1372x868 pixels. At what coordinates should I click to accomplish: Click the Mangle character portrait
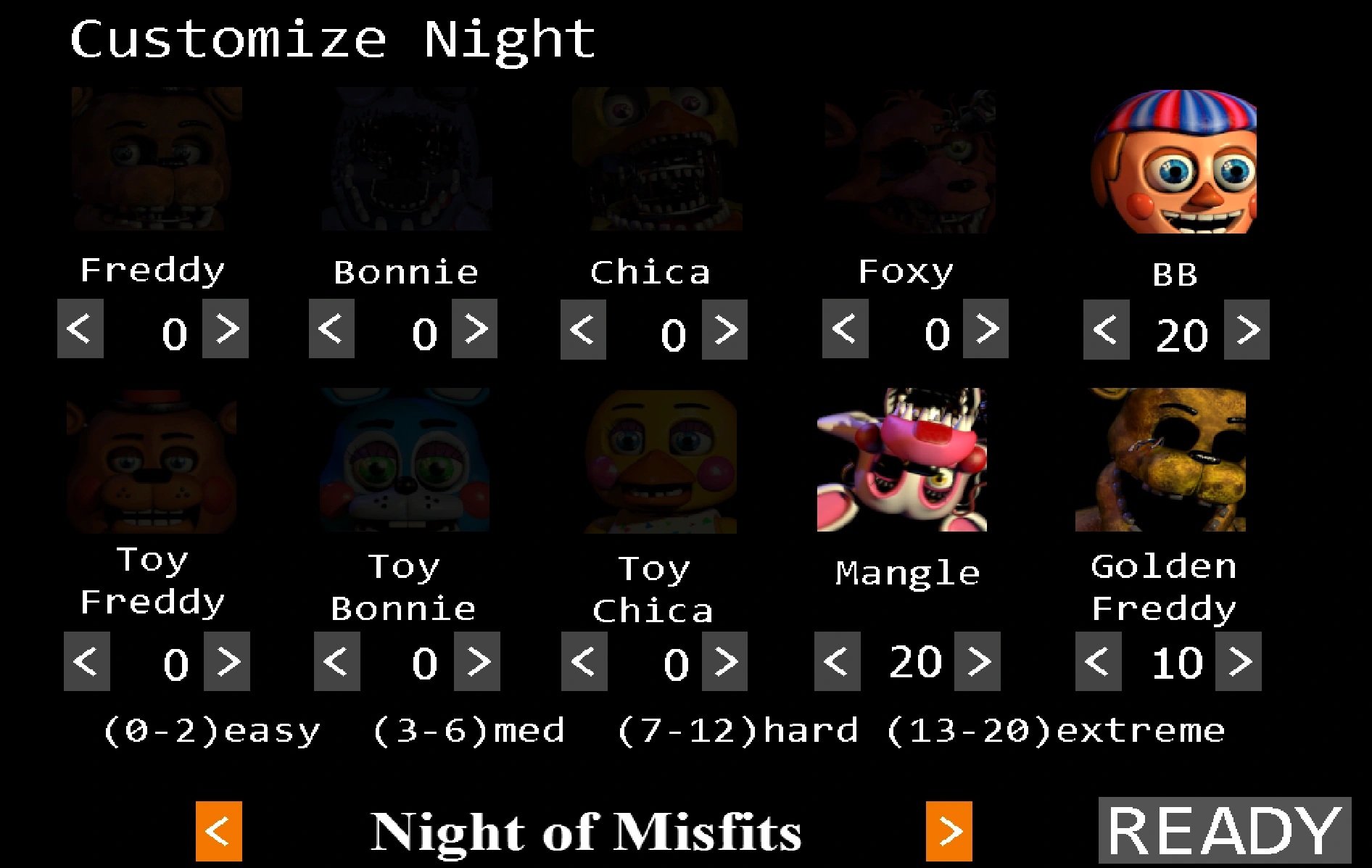(901, 460)
